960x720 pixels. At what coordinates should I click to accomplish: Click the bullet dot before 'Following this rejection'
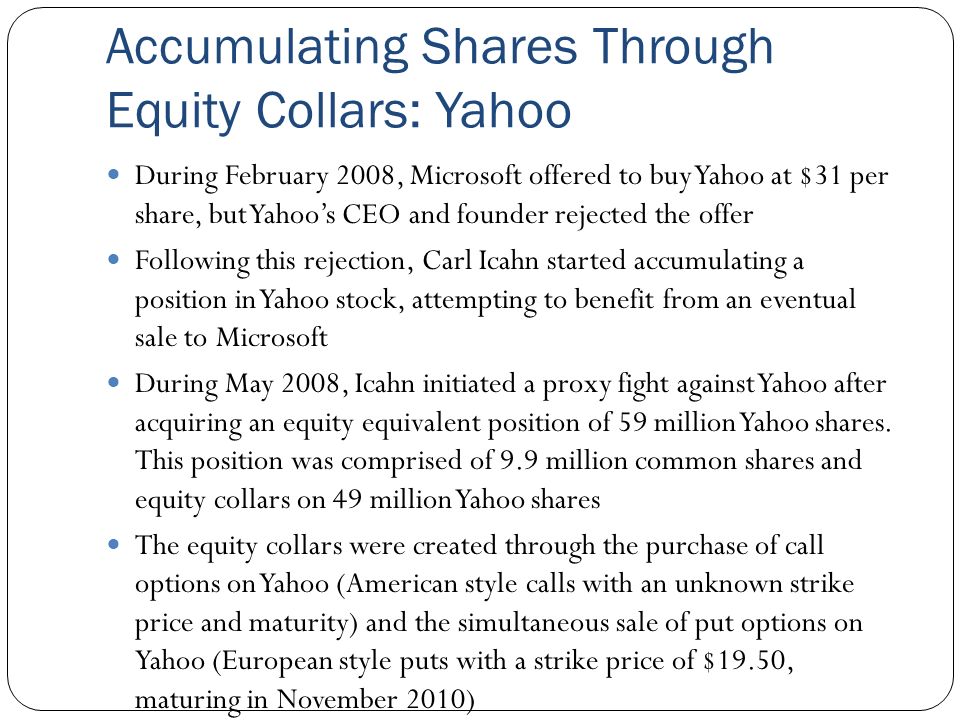[x=113, y=260]
